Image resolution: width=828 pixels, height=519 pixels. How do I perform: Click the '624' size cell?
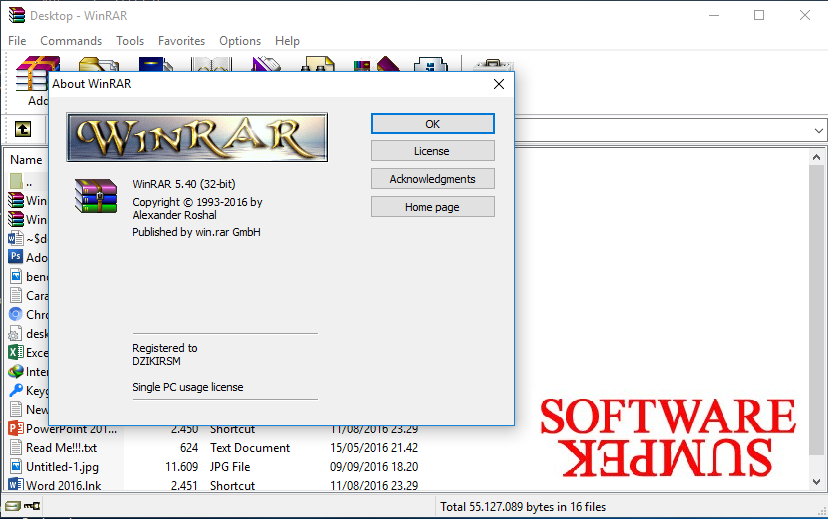point(189,448)
